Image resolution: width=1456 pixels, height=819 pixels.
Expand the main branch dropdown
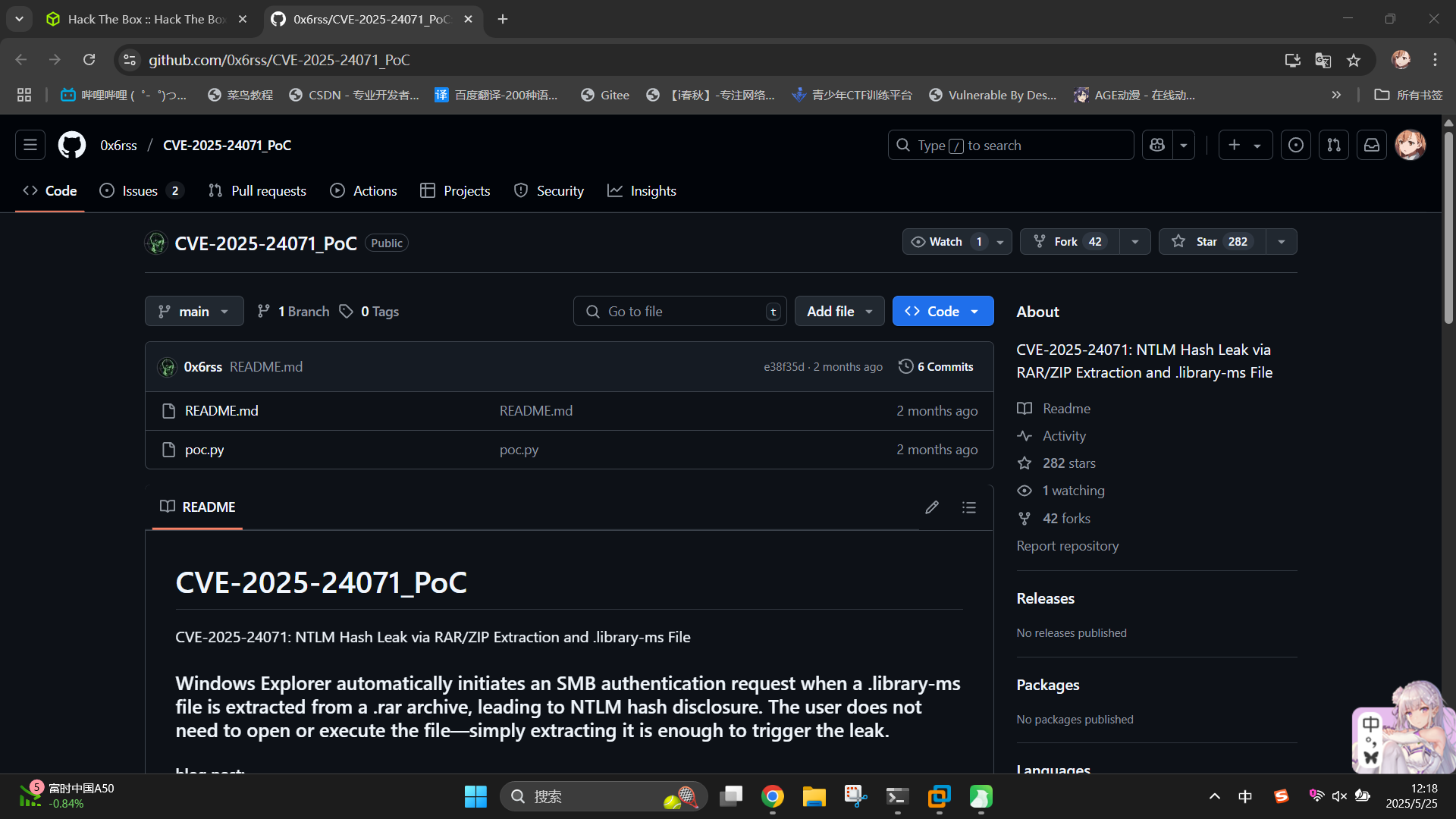(x=194, y=312)
